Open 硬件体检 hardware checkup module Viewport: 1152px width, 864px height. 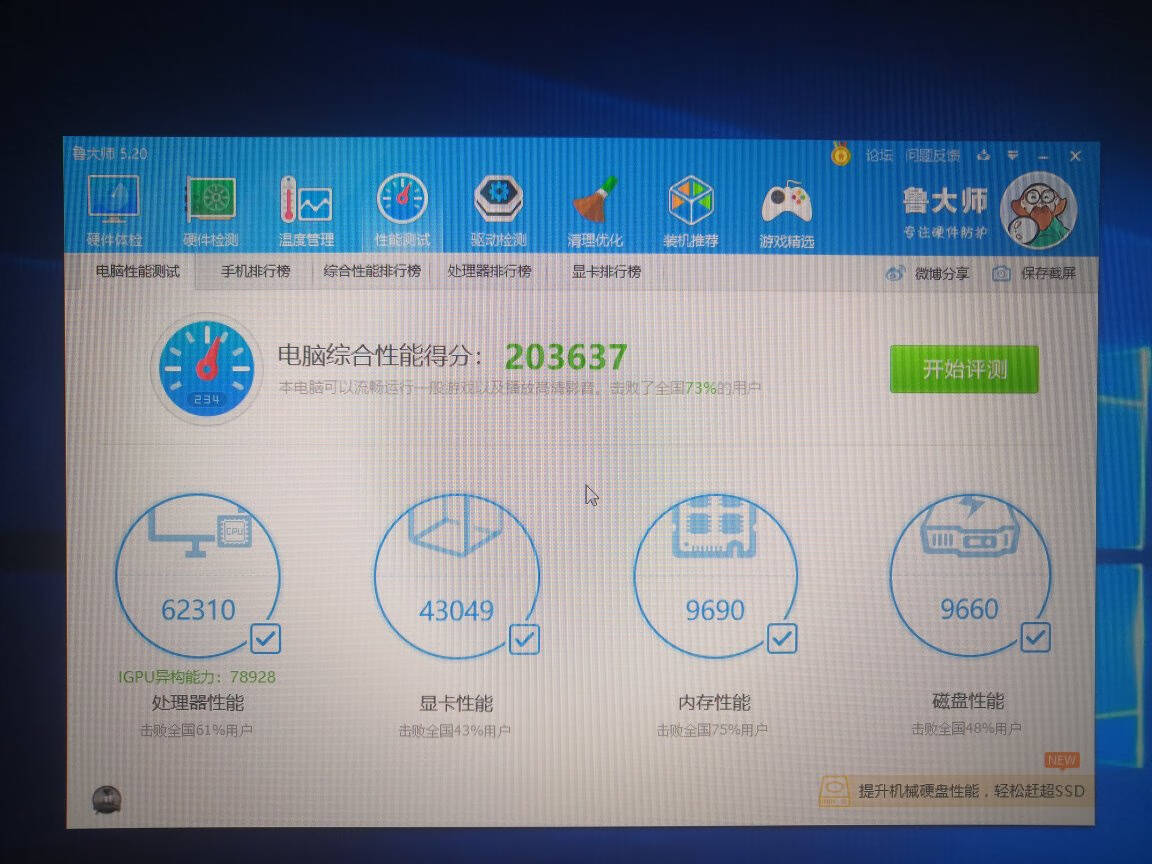(114, 212)
